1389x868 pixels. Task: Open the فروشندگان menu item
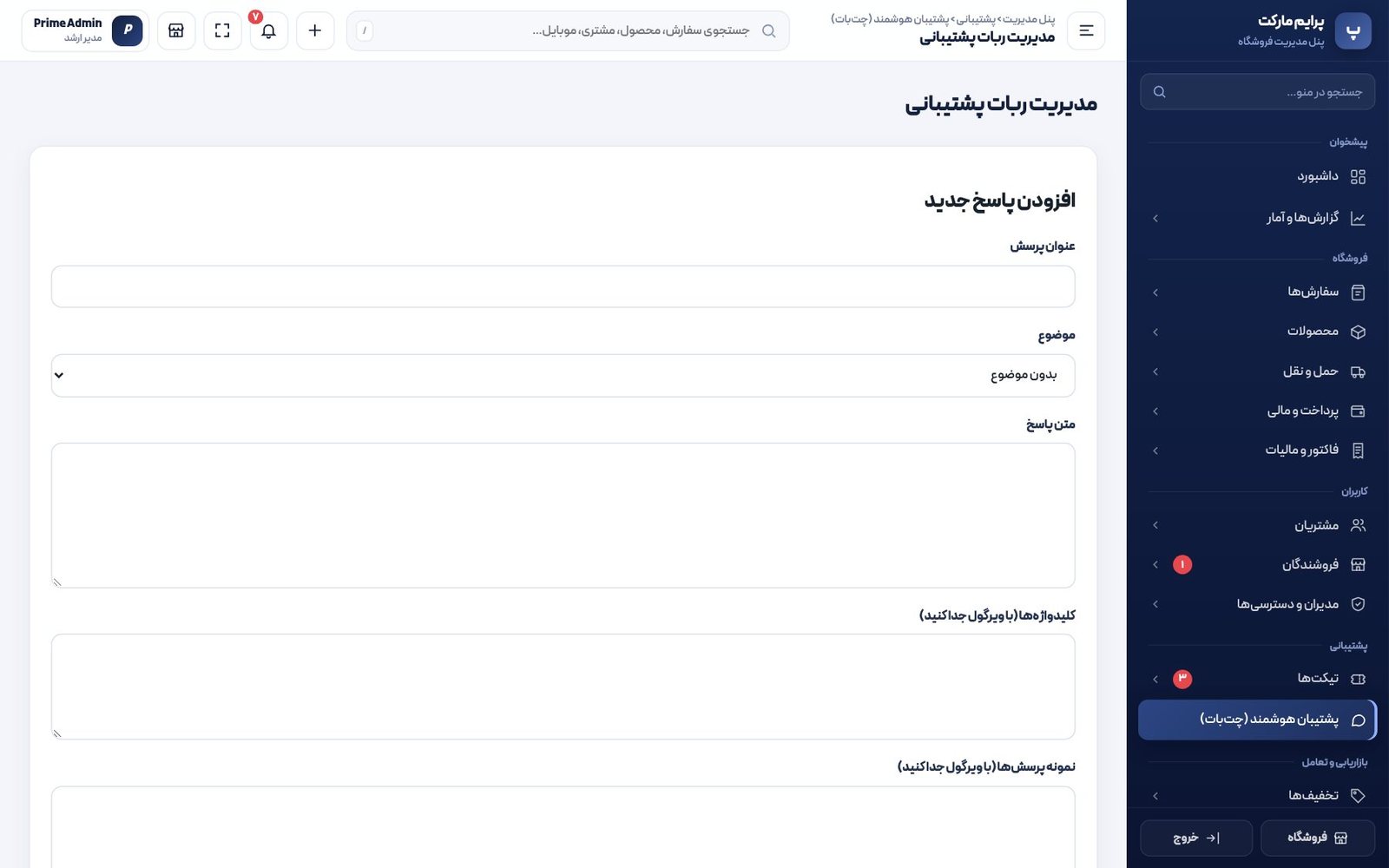coord(1258,565)
